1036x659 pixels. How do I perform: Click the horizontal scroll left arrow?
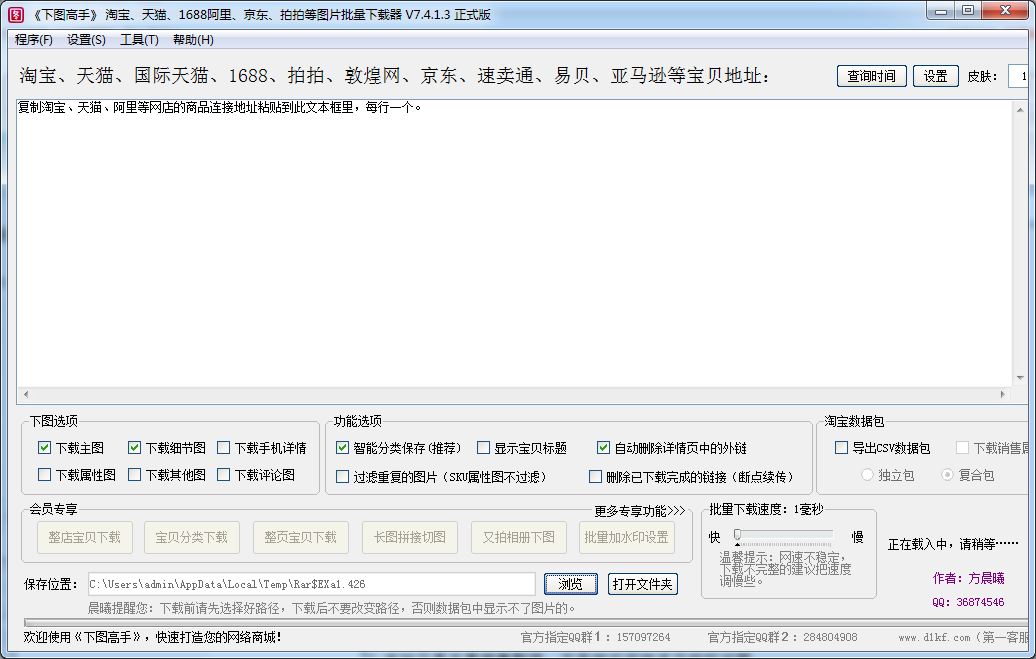(x=26, y=395)
